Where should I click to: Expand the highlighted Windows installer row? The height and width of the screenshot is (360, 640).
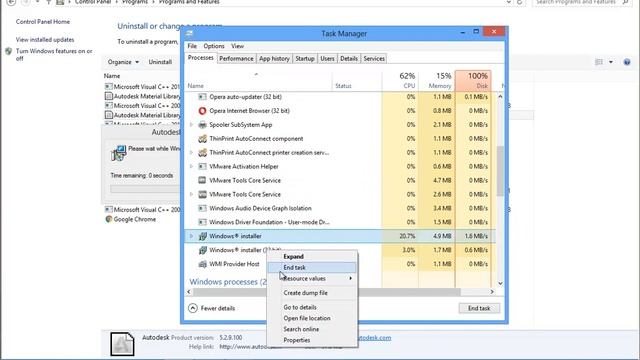(191, 236)
